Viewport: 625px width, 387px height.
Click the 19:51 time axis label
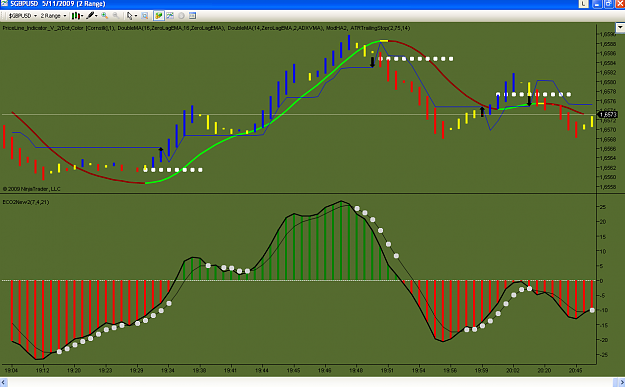tap(387, 370)
